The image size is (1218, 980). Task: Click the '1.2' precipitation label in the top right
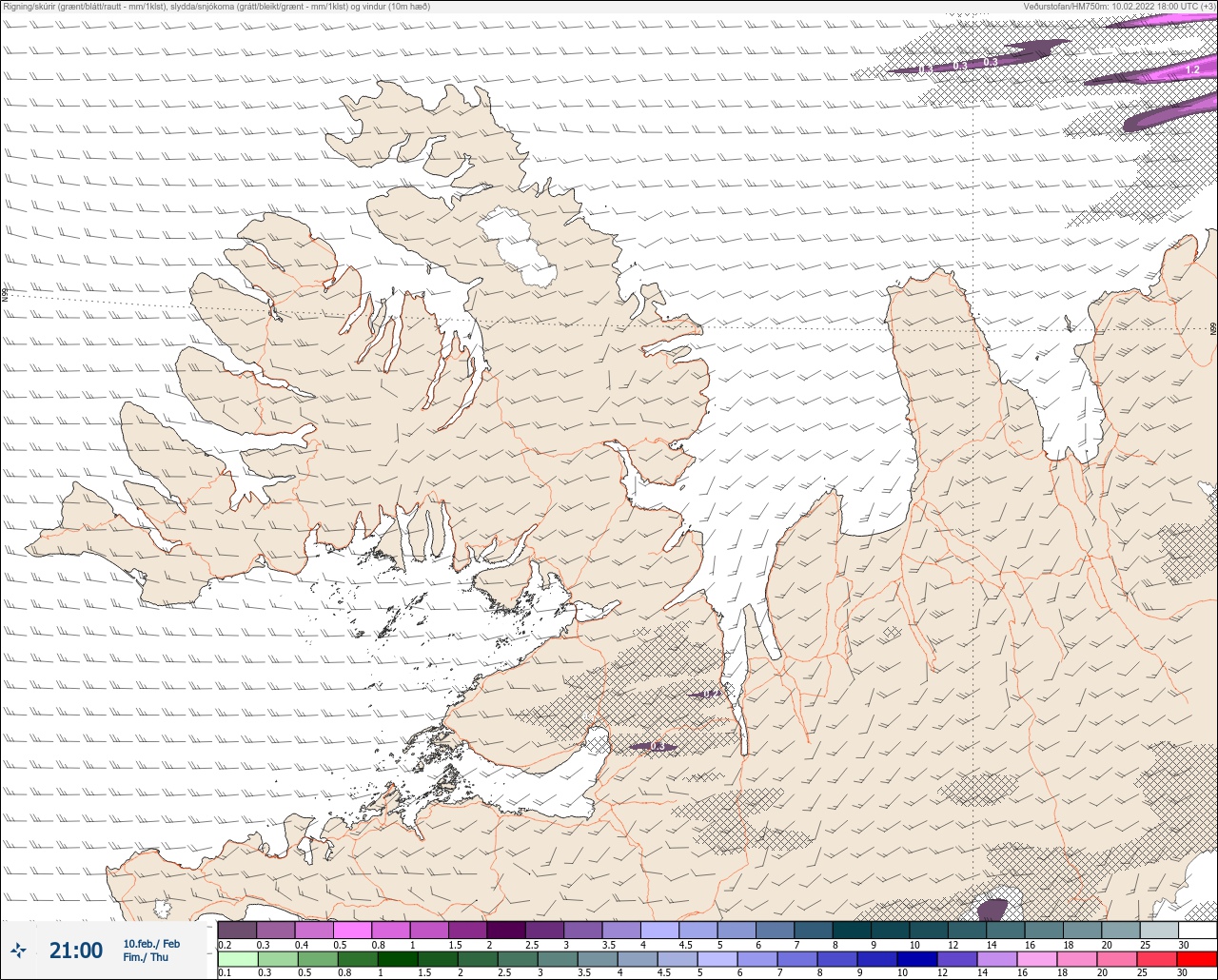1192,70
